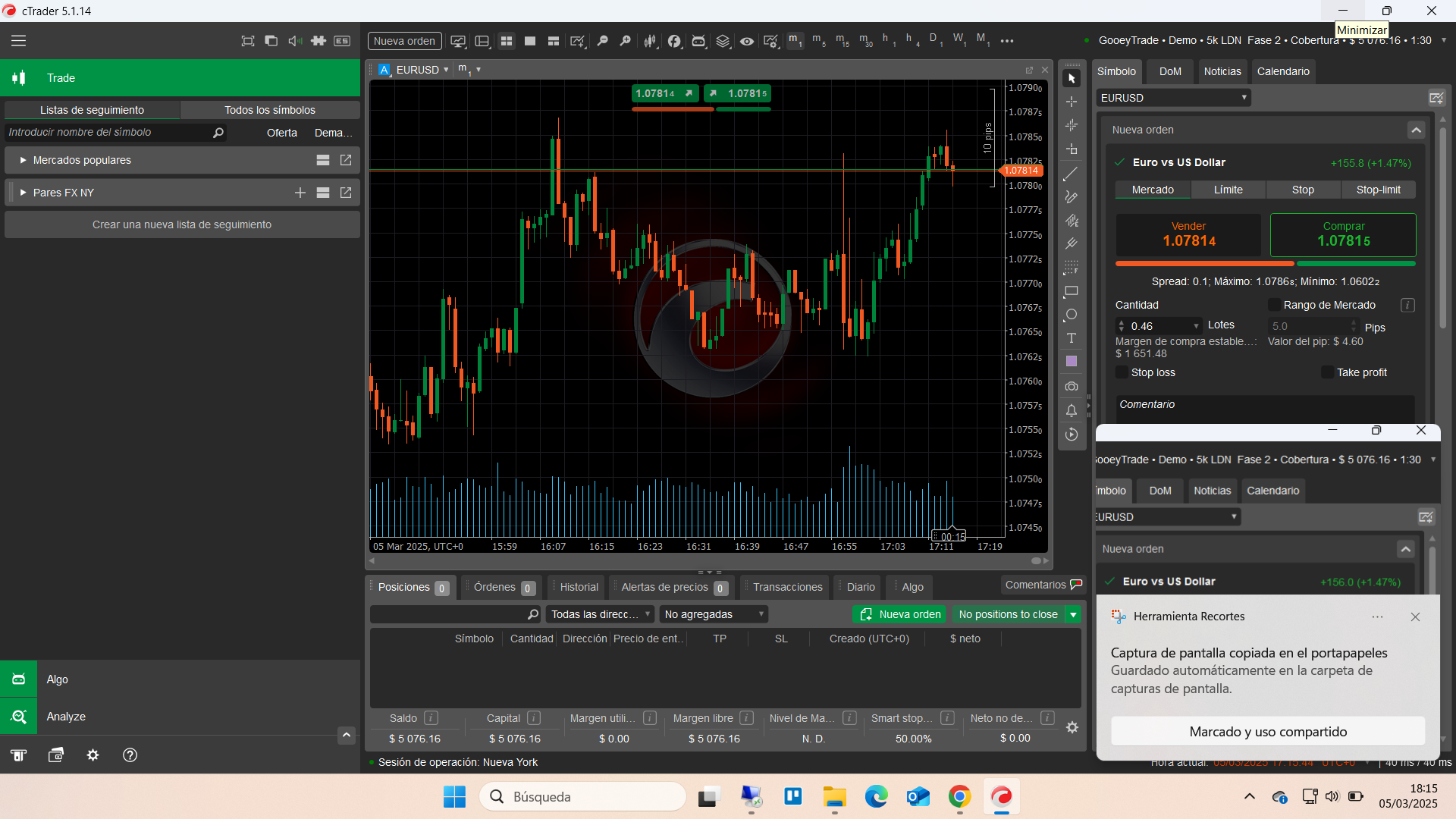Screen dimensions: 1456x819
Task: Select the m15 timeframe
Action: tap(843, 40)
